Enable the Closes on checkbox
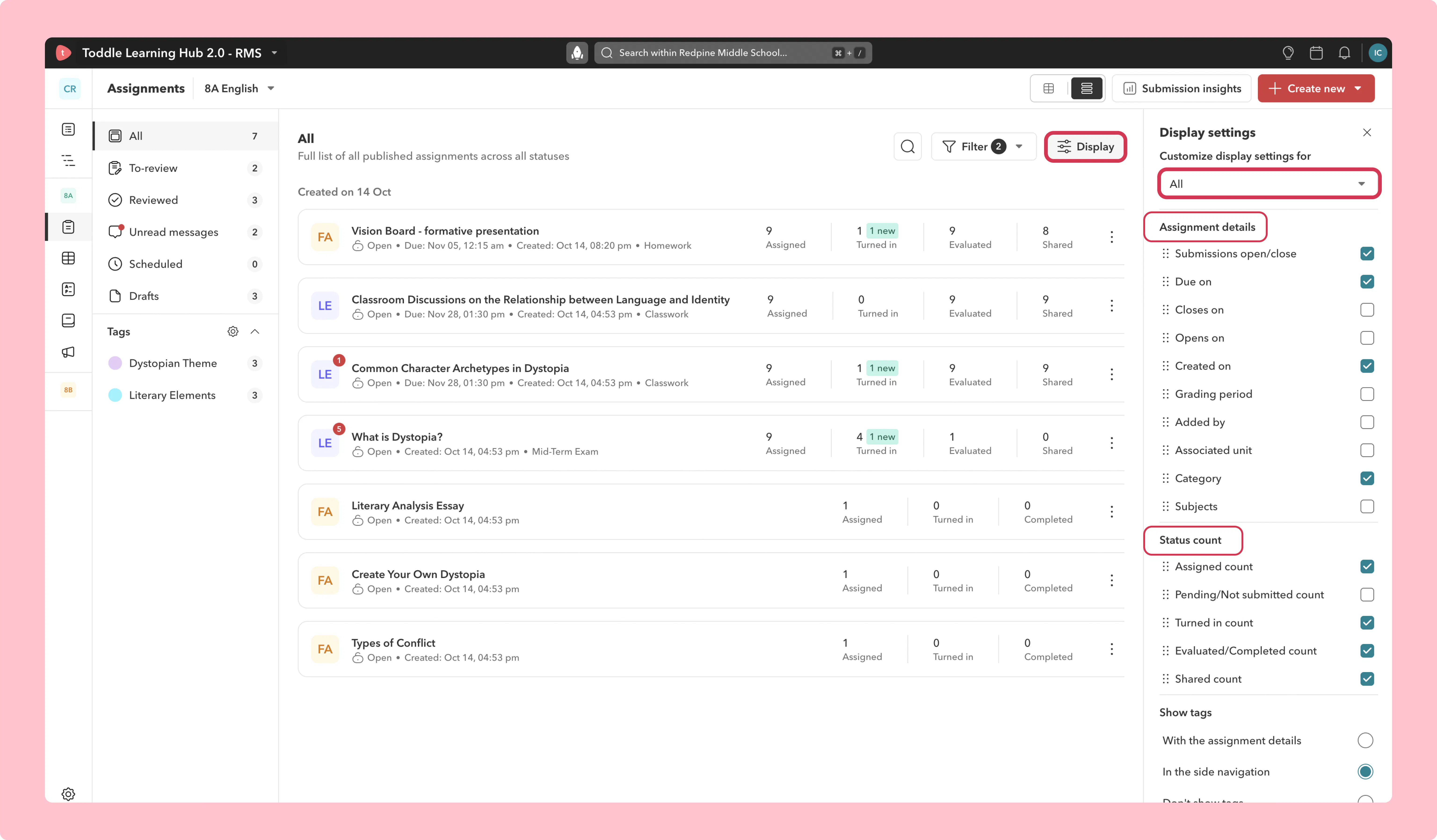Screen dimensions: 1437x840 [x=1367, y=310]
